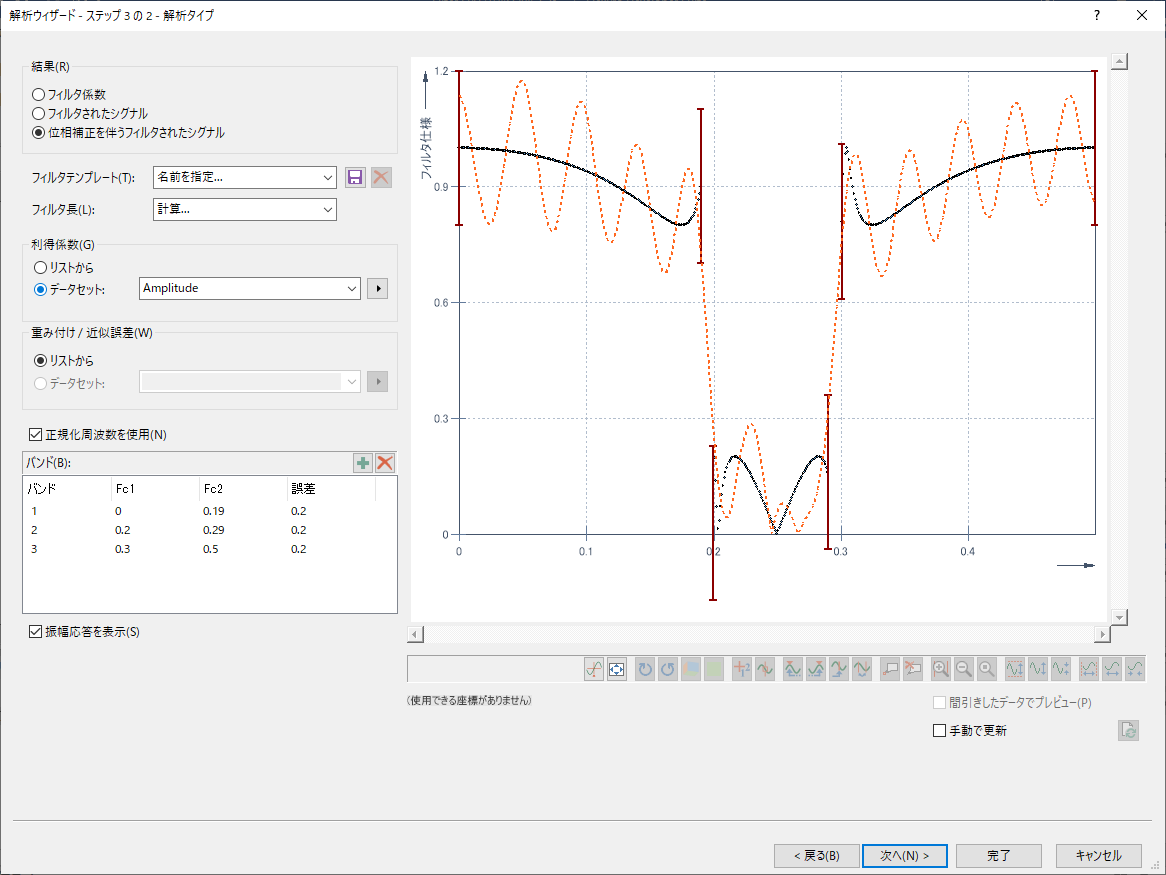The width and height of the screenshot is (1166, 875).
Task: Click the peak search icon with left arrow
Action: [x=793, y=669]
